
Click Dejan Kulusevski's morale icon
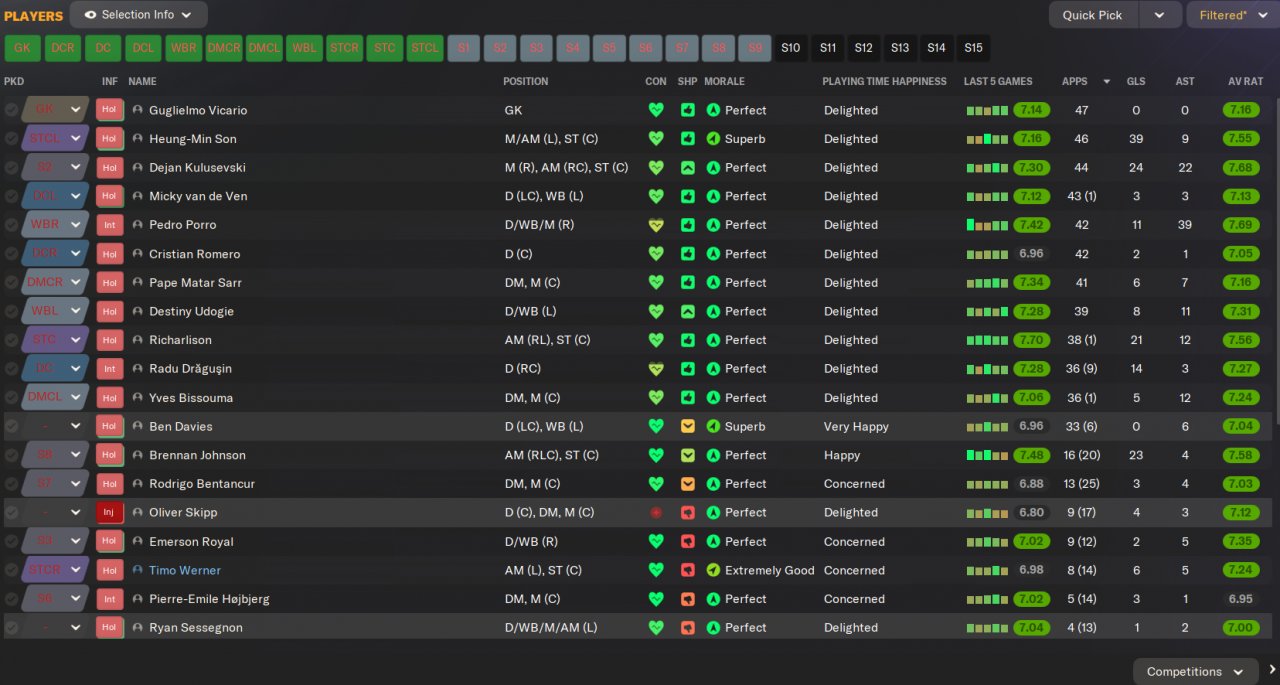[x=713, y=168]
